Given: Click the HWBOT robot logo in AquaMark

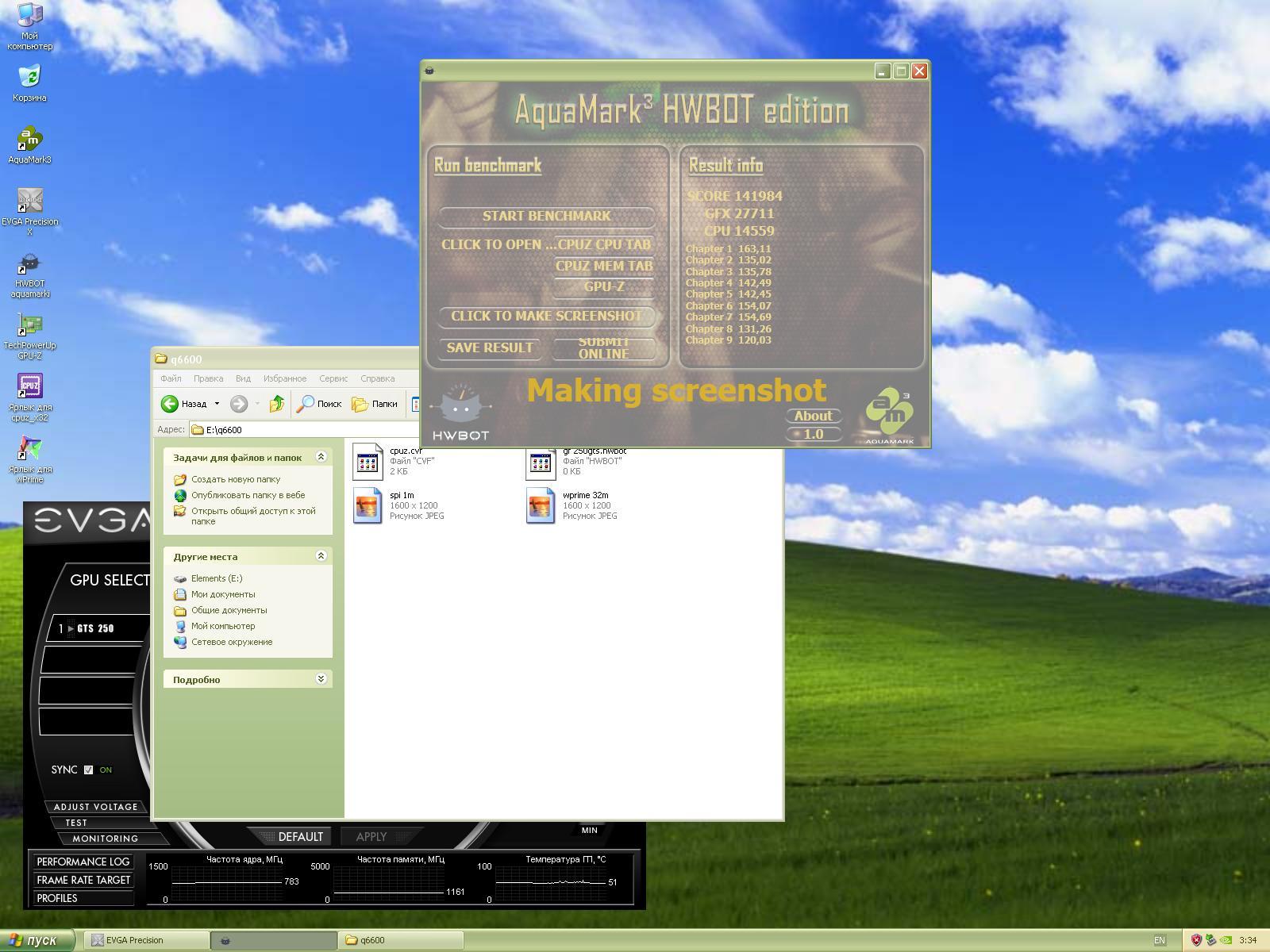Looking at the screenshot, I should pos(460,412).
